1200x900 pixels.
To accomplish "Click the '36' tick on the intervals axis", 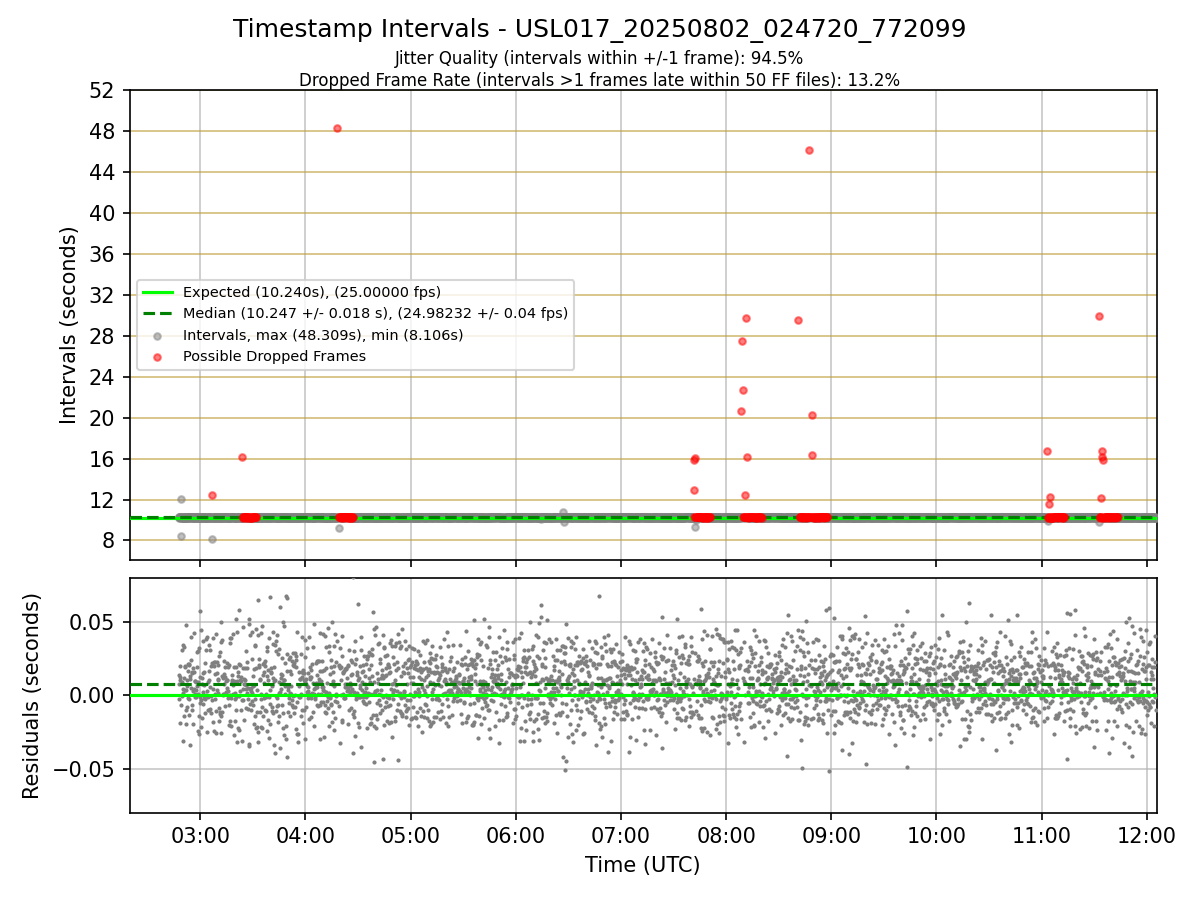I will point(104,255).
